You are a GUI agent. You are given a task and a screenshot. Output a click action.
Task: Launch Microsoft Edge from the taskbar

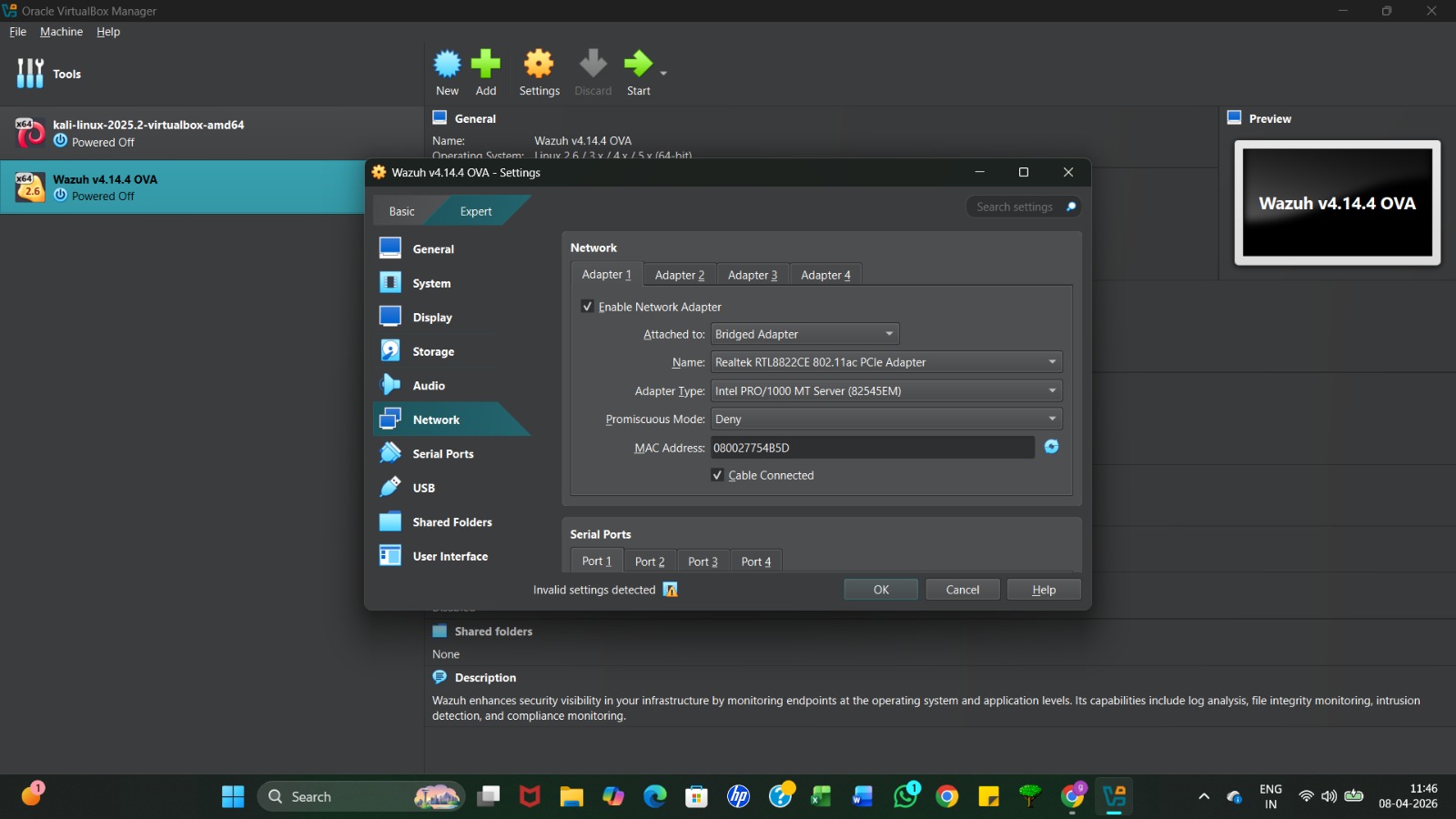click(655, 796)
